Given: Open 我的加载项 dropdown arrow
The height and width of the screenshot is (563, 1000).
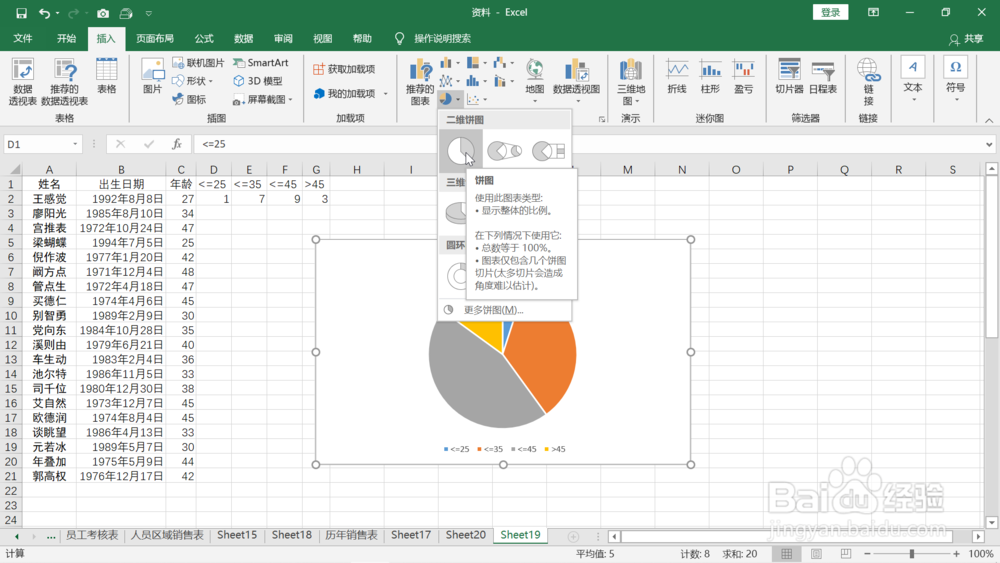Looking at the screenshot, I should pos(385,94).
